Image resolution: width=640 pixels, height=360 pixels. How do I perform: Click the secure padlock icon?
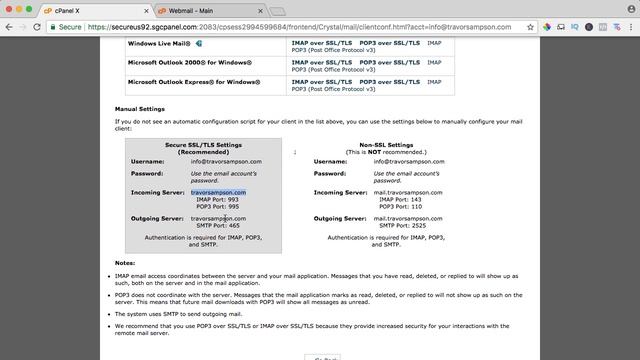click(53, 27)
